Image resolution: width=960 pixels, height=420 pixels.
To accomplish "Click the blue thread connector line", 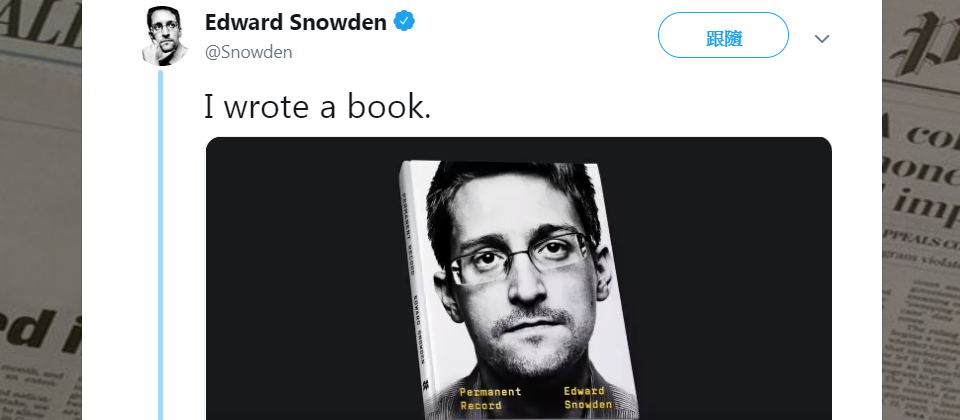I will (160, 245).
